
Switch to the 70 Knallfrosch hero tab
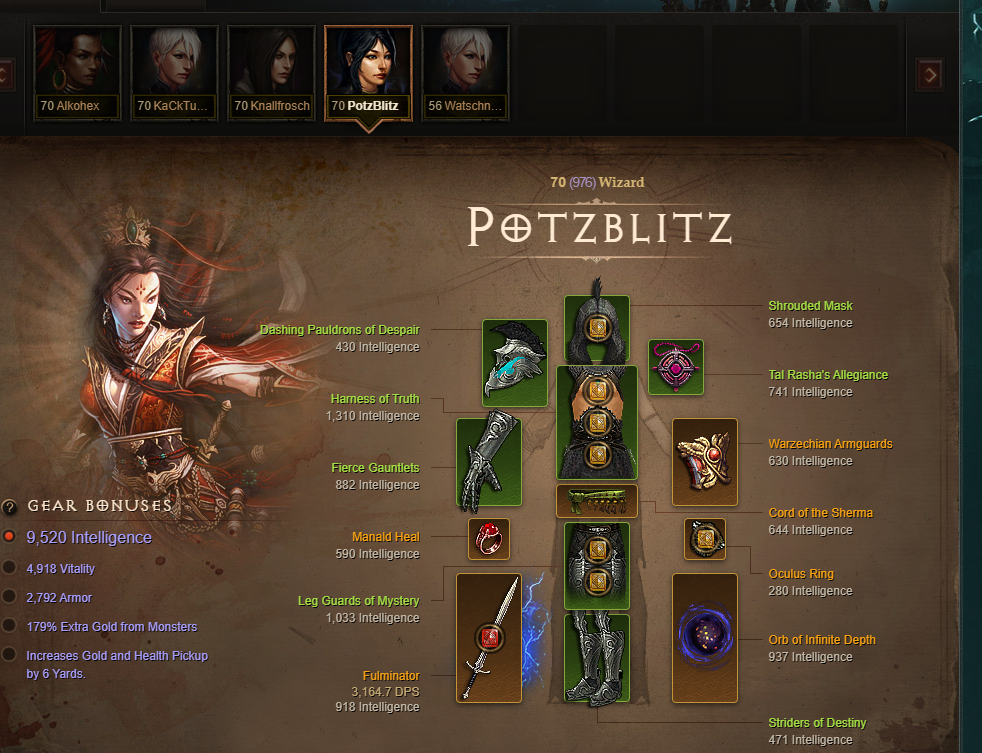click(x=271, y=73)
